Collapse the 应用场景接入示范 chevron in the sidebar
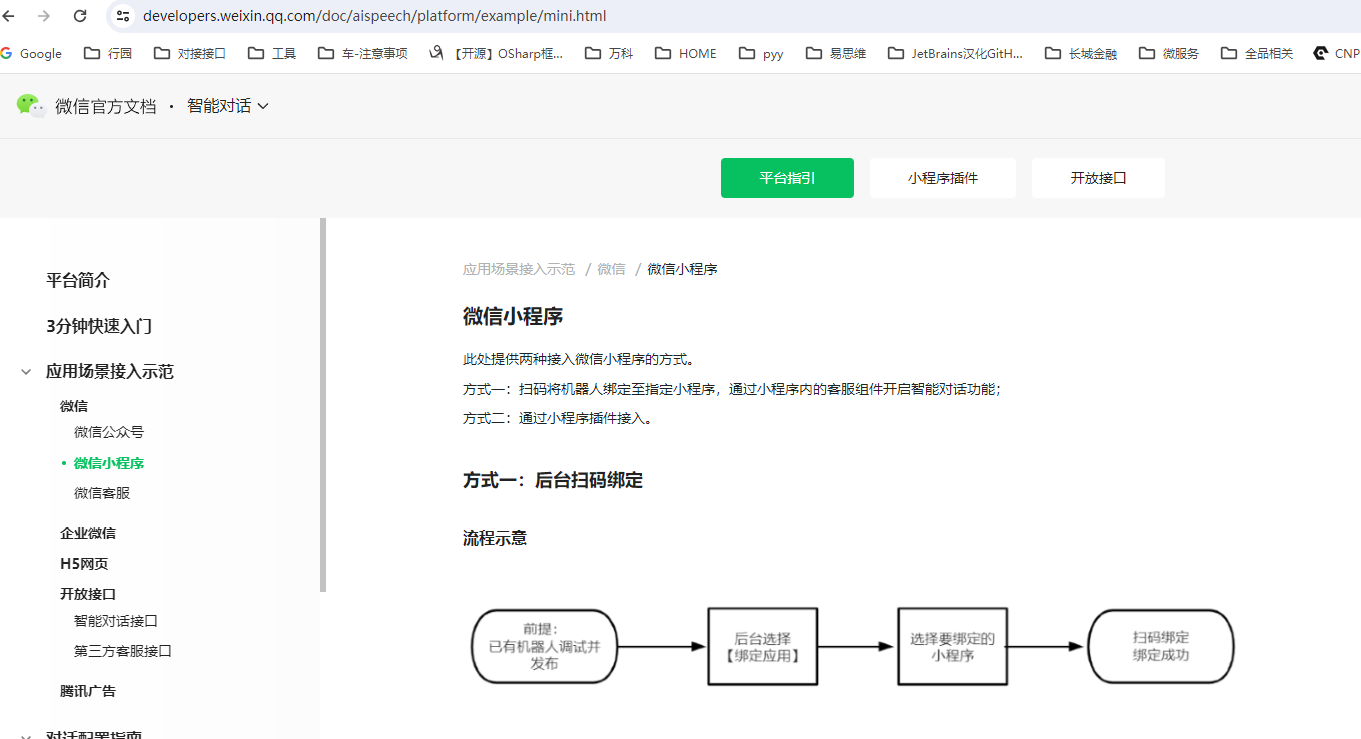 [26, 372]
